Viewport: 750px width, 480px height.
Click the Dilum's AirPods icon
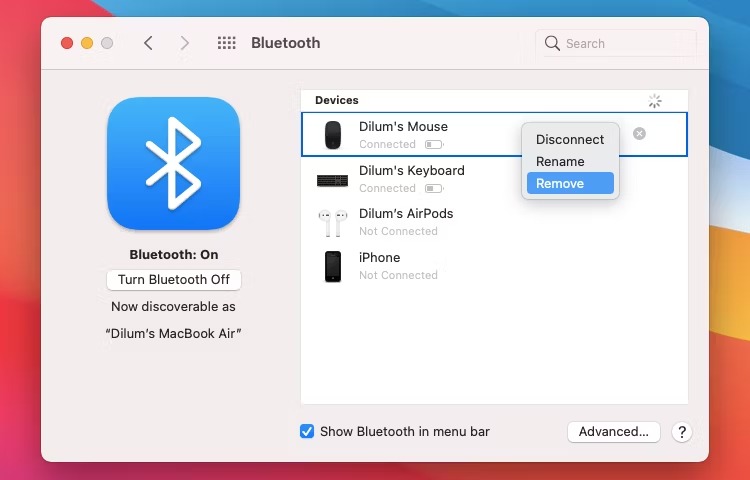click(x=333, y=222)
